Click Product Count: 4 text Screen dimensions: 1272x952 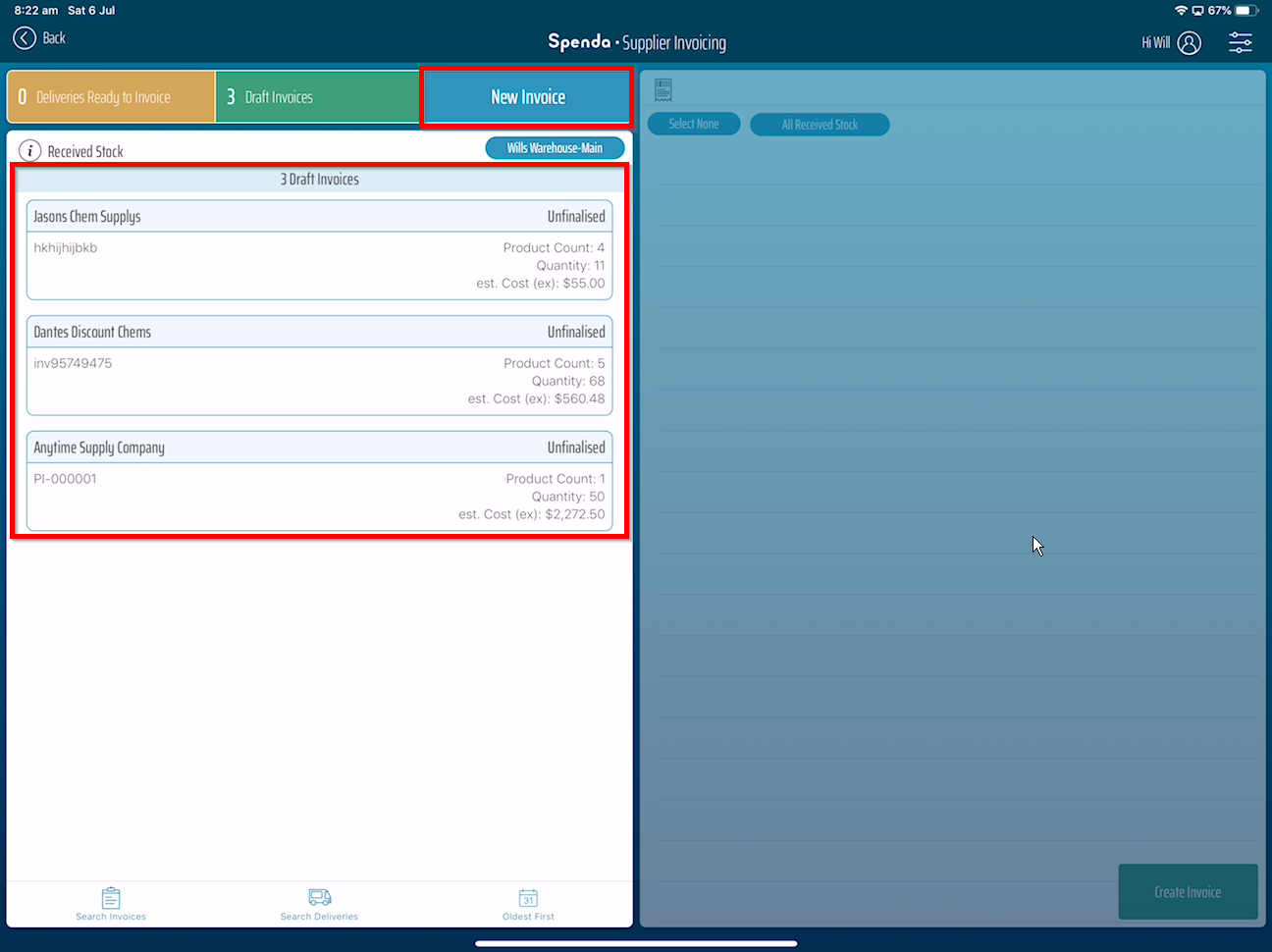[555, 248]
